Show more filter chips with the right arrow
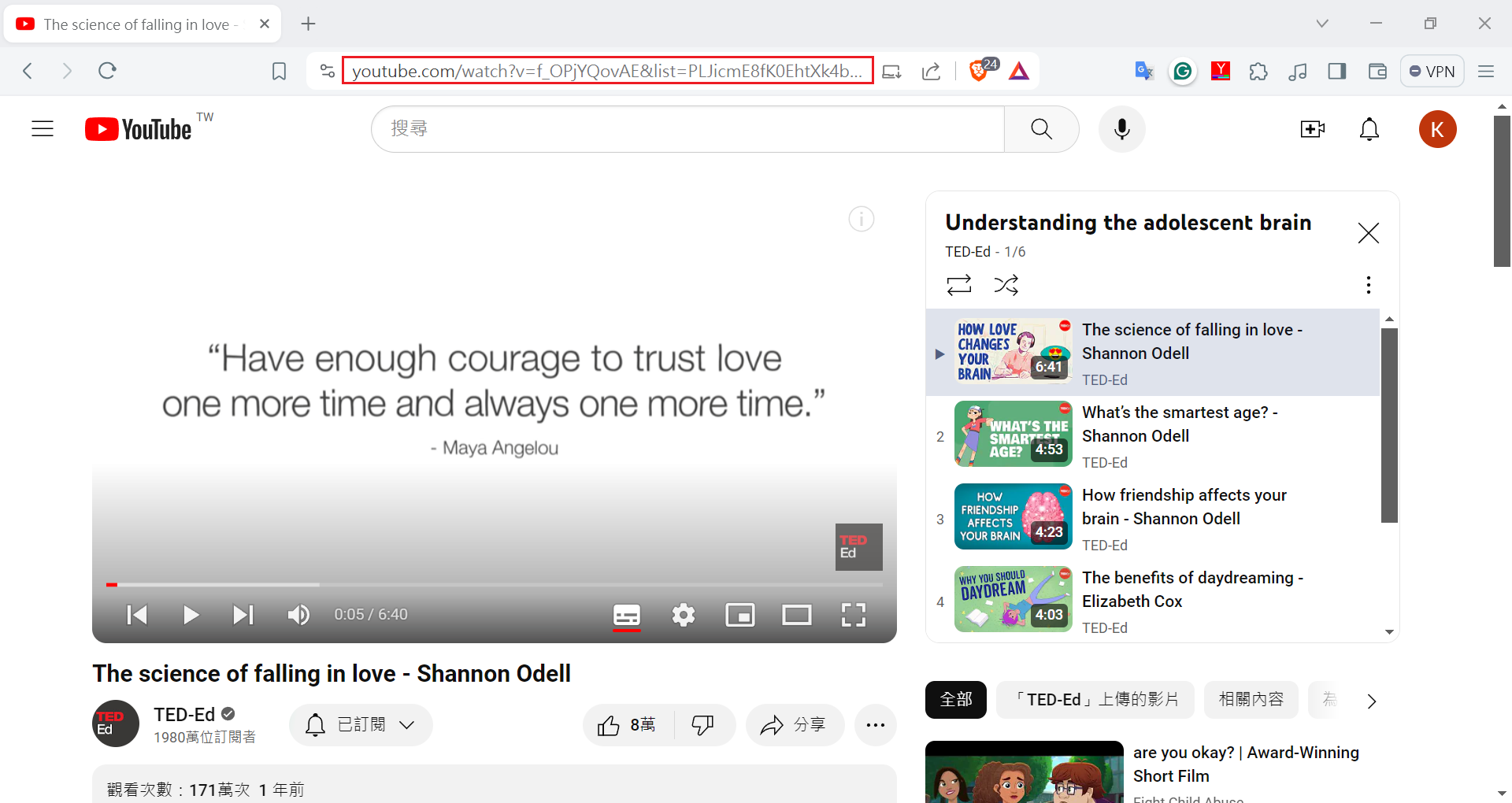The width and height of the screenshot is (1512, 803). (1371, 701)
